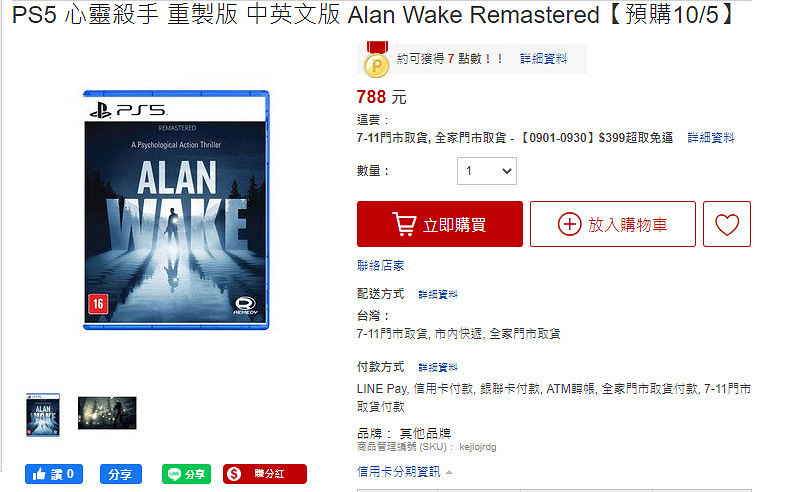Viewport: 802px width, 492px height.
Task: Click the shopping cart 立即購買 button
Action: (440, 224)
